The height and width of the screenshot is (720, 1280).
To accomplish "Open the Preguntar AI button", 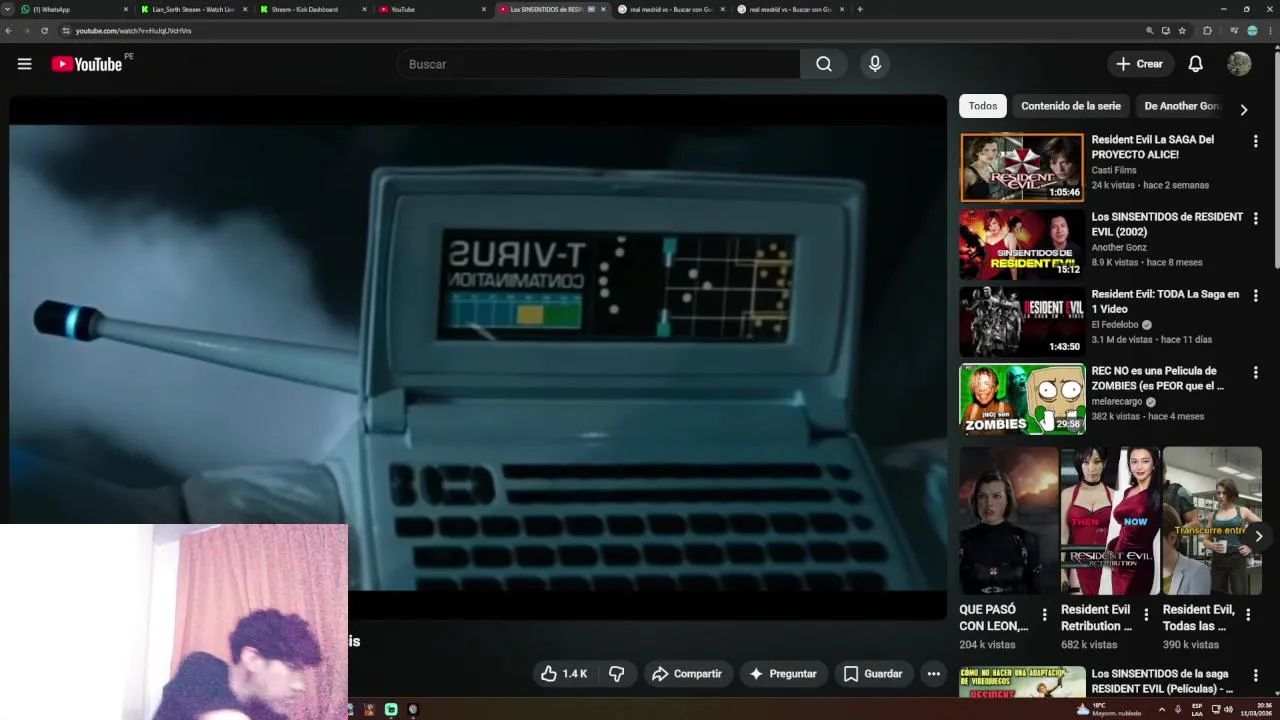I will (x=783, y=674).
